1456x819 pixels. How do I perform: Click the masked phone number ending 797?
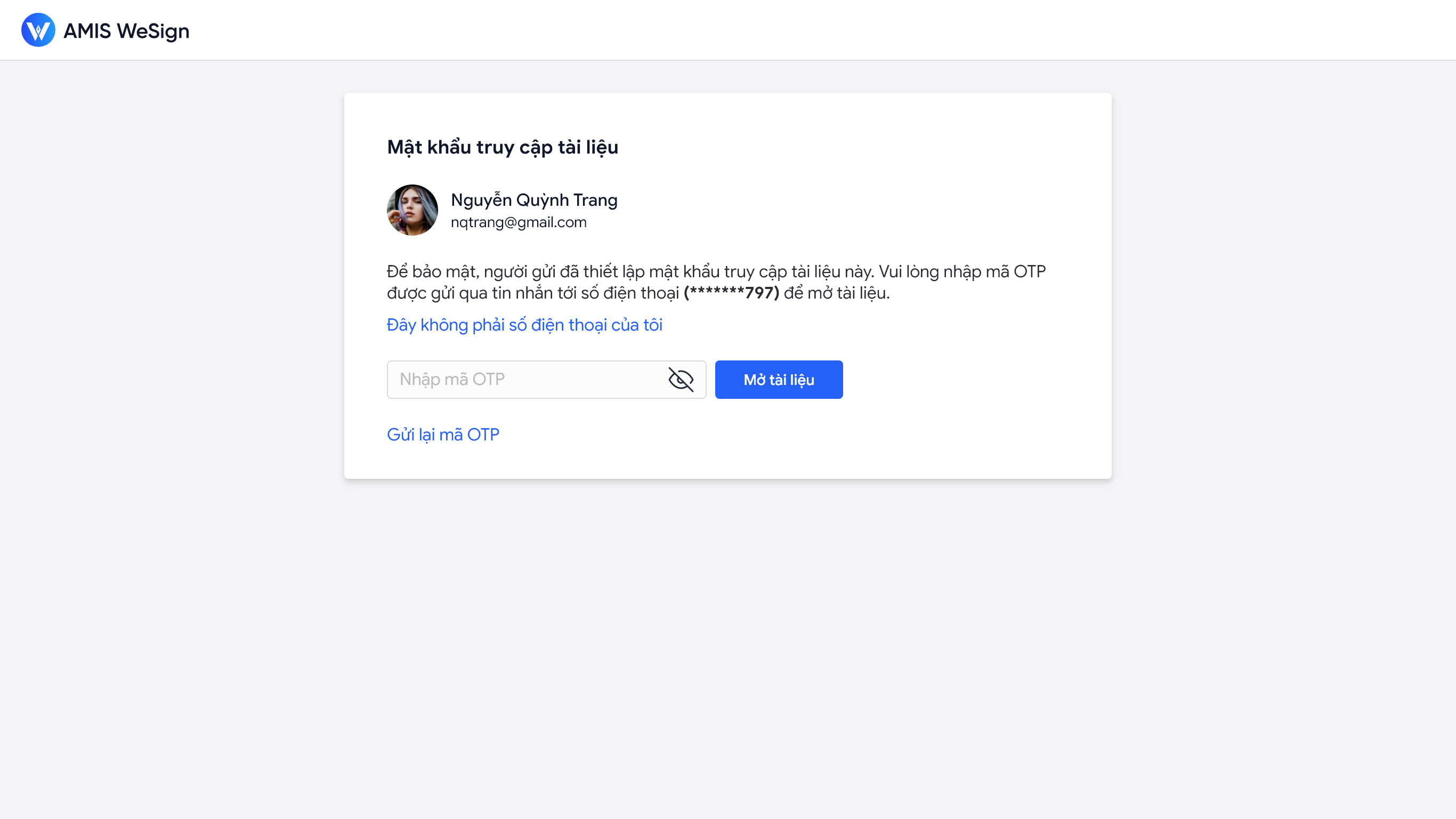(731, 293)
